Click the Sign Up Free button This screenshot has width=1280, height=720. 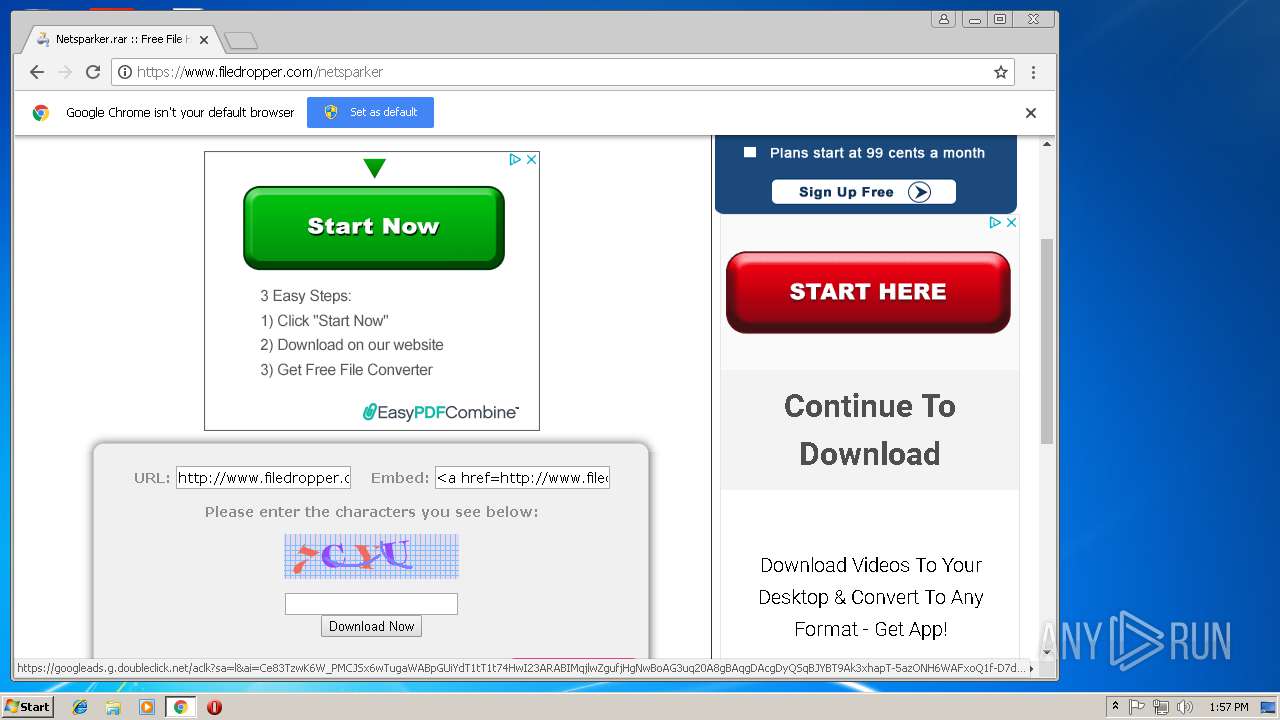pos(865,192)
